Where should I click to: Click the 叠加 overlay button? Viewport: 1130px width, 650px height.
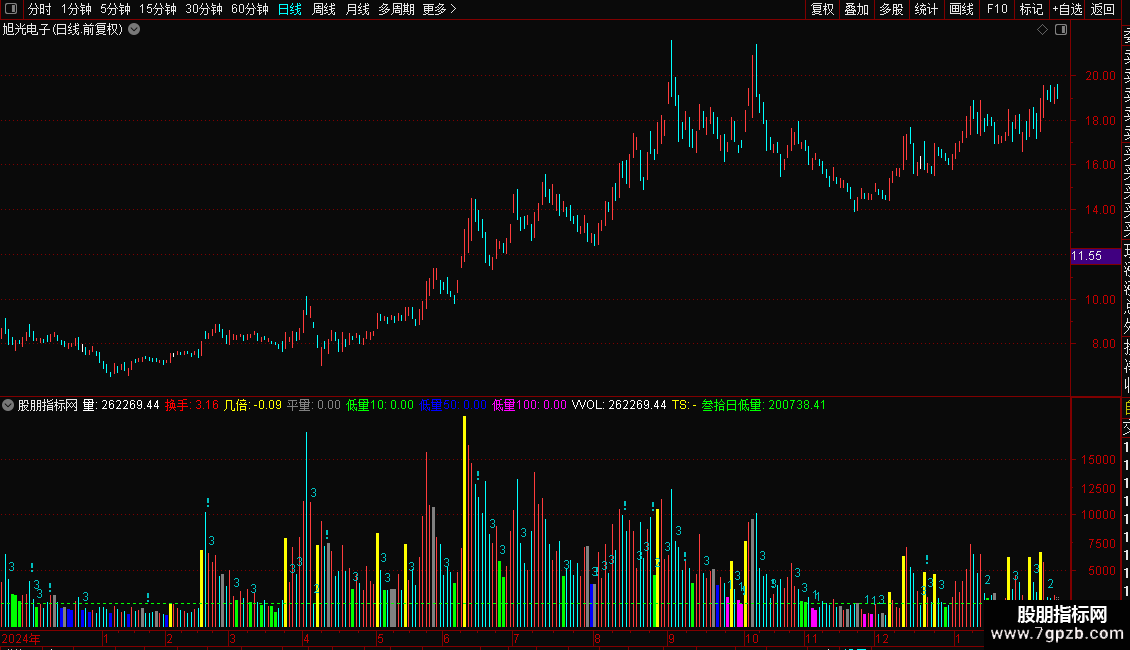pos(857,9)
